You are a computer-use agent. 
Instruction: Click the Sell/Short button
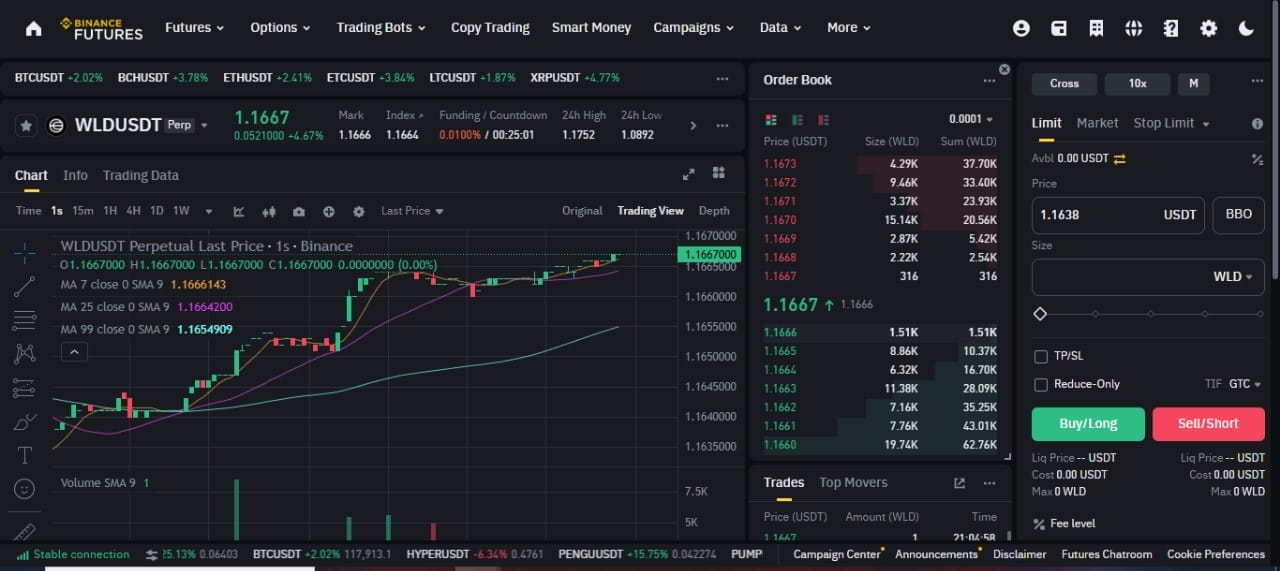[x=1208, y=424]
